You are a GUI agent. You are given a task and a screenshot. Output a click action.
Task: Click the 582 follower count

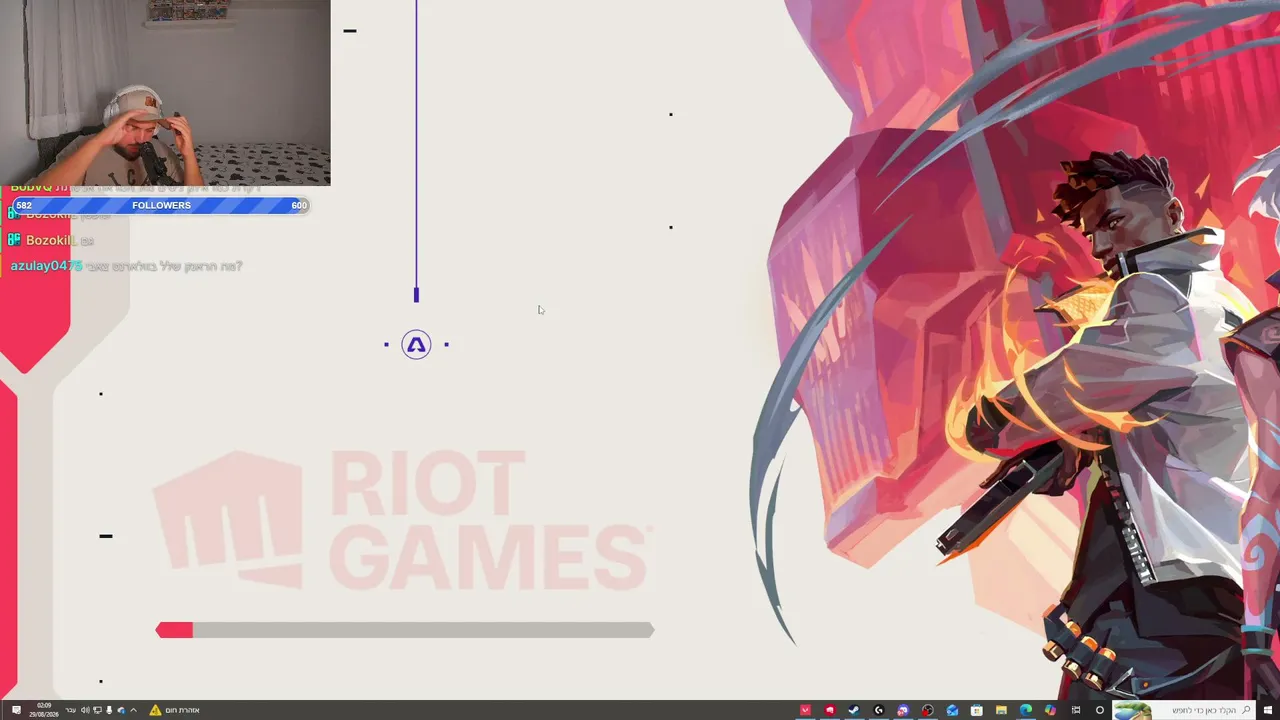[x=24, y=205]
